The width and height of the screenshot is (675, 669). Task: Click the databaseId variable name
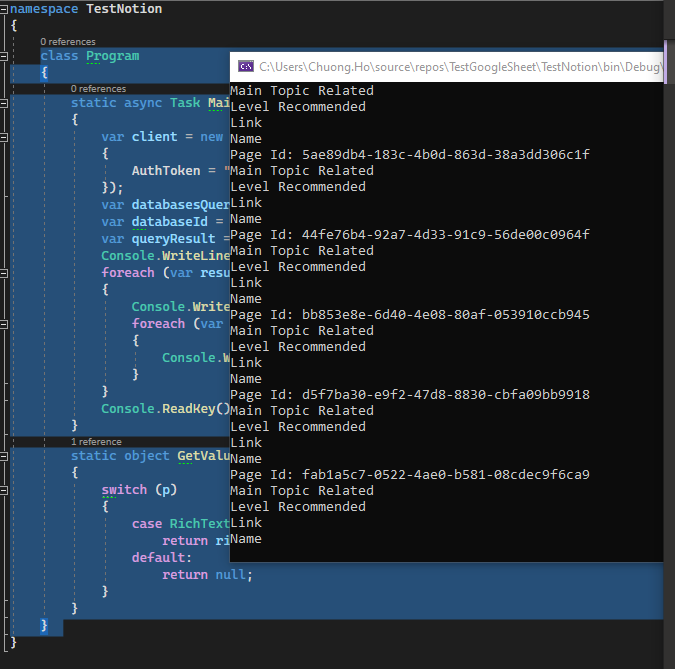click(170, 222)
